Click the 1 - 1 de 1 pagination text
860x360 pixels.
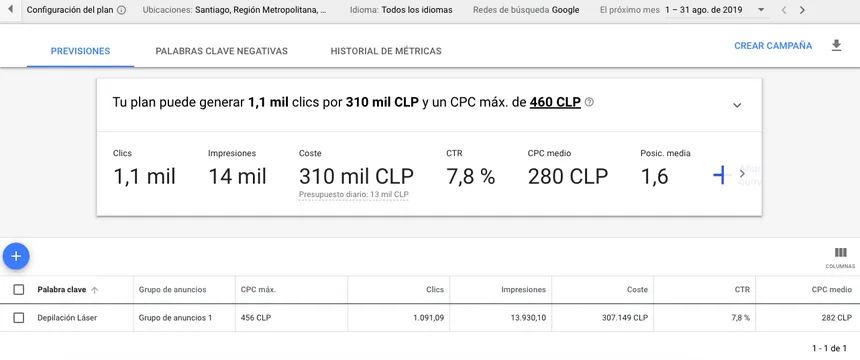(829, 348)
